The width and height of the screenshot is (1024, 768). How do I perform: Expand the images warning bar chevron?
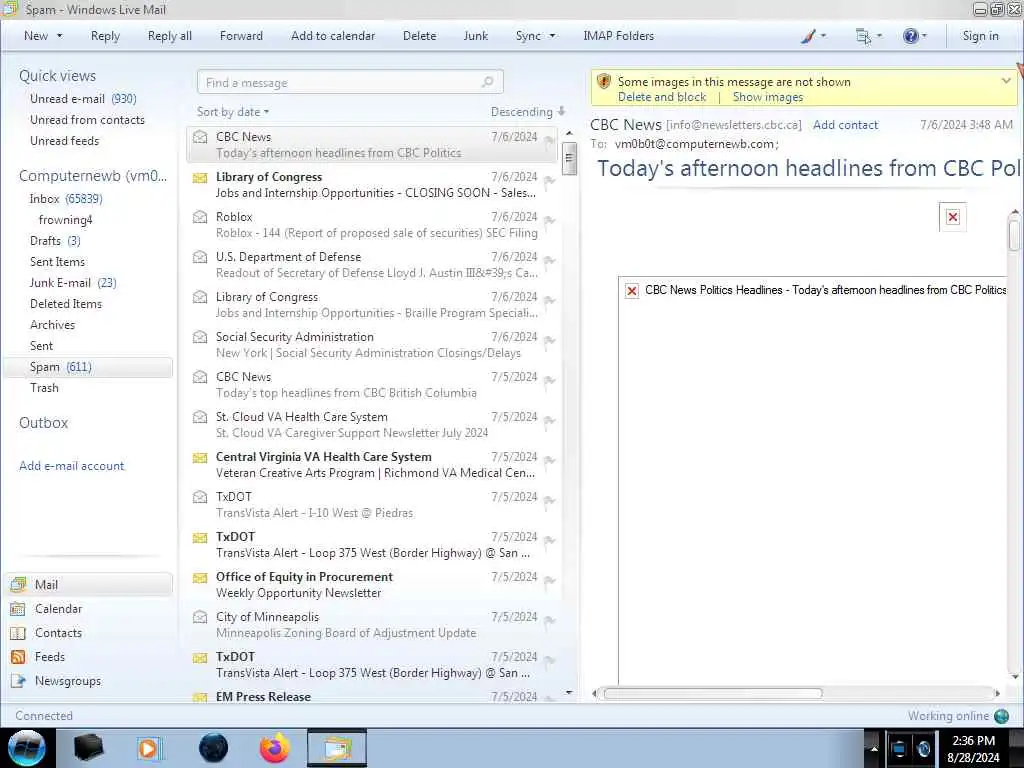[x=1006, y=81]
